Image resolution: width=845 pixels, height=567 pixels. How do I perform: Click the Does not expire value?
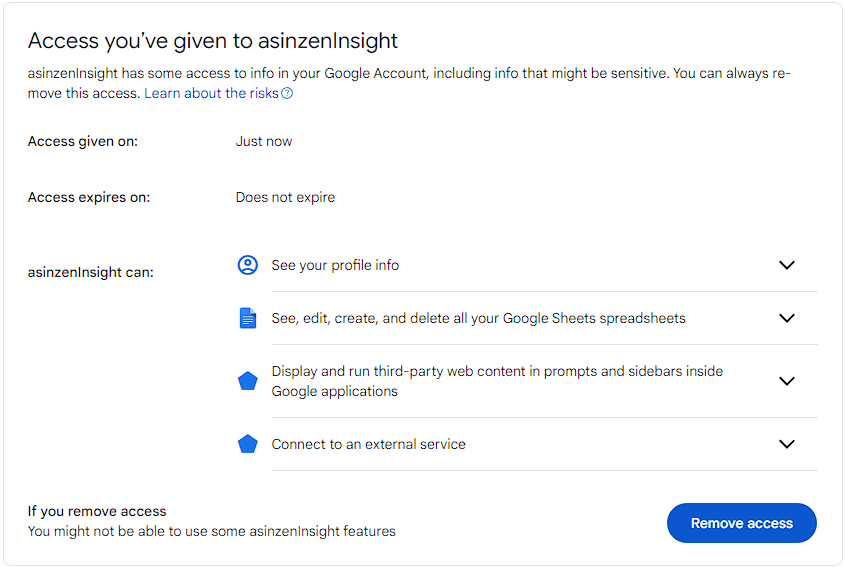(285, 197)
